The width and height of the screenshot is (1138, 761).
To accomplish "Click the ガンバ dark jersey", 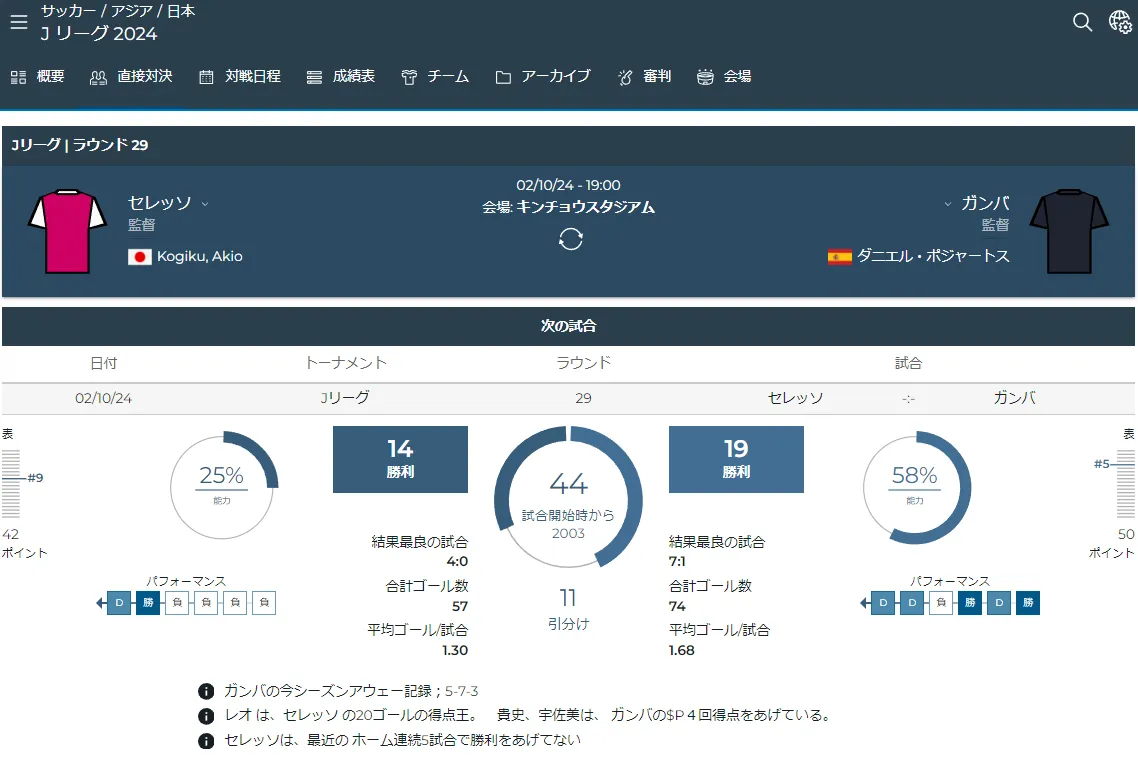I will pos(1069,231).
